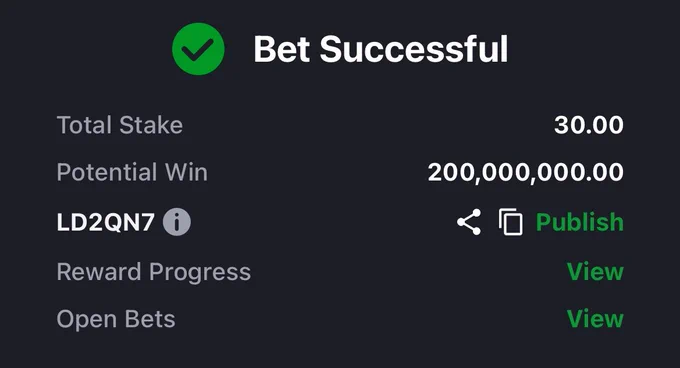Click the Open Bets label
The width and height of the screenshot is (680, 368).
click(x=116, y=319)
